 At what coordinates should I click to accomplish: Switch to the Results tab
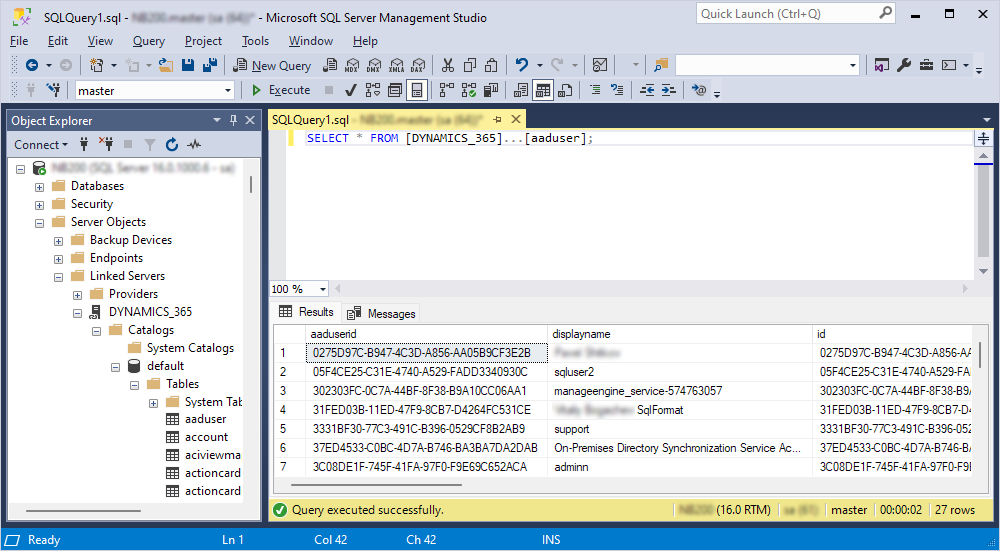(307, 312)
